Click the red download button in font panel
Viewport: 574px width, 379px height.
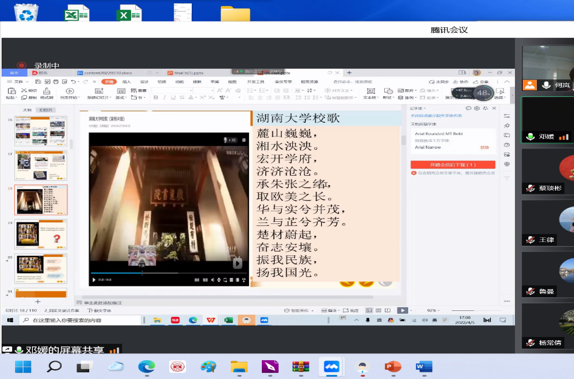[453, 165]
